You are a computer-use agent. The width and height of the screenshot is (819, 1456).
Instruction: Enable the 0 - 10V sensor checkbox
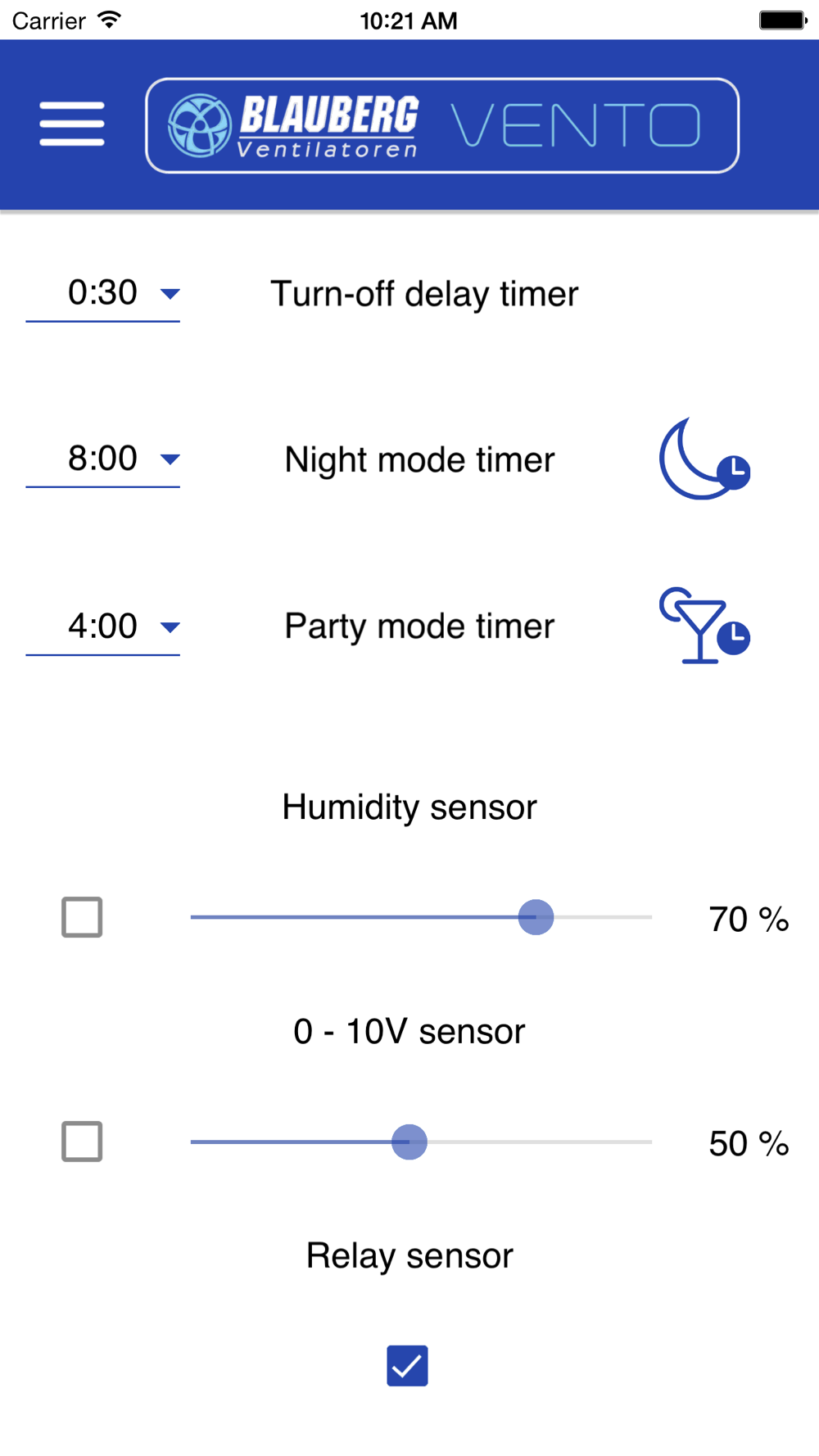[x=82, y=1142]
